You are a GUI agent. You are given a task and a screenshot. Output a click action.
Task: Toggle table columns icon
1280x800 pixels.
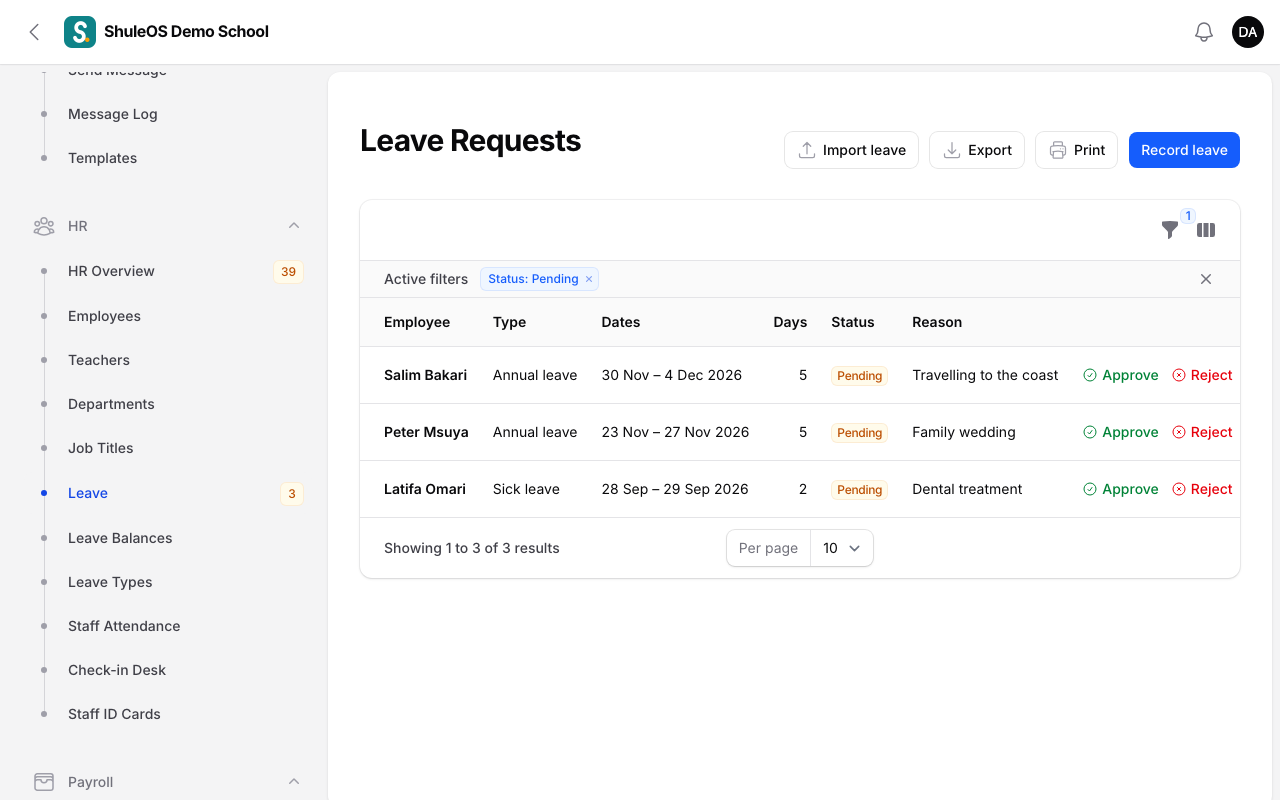[x=1206, y=230]
